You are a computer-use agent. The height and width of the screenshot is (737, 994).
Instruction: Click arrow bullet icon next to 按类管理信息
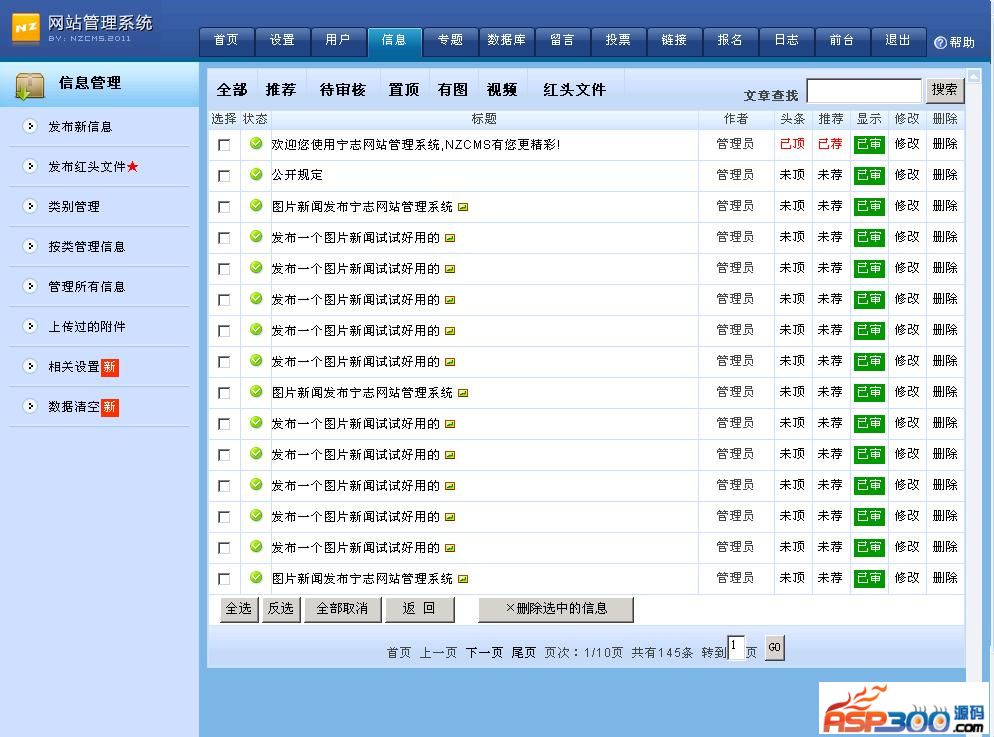click(x=30, y=246)
